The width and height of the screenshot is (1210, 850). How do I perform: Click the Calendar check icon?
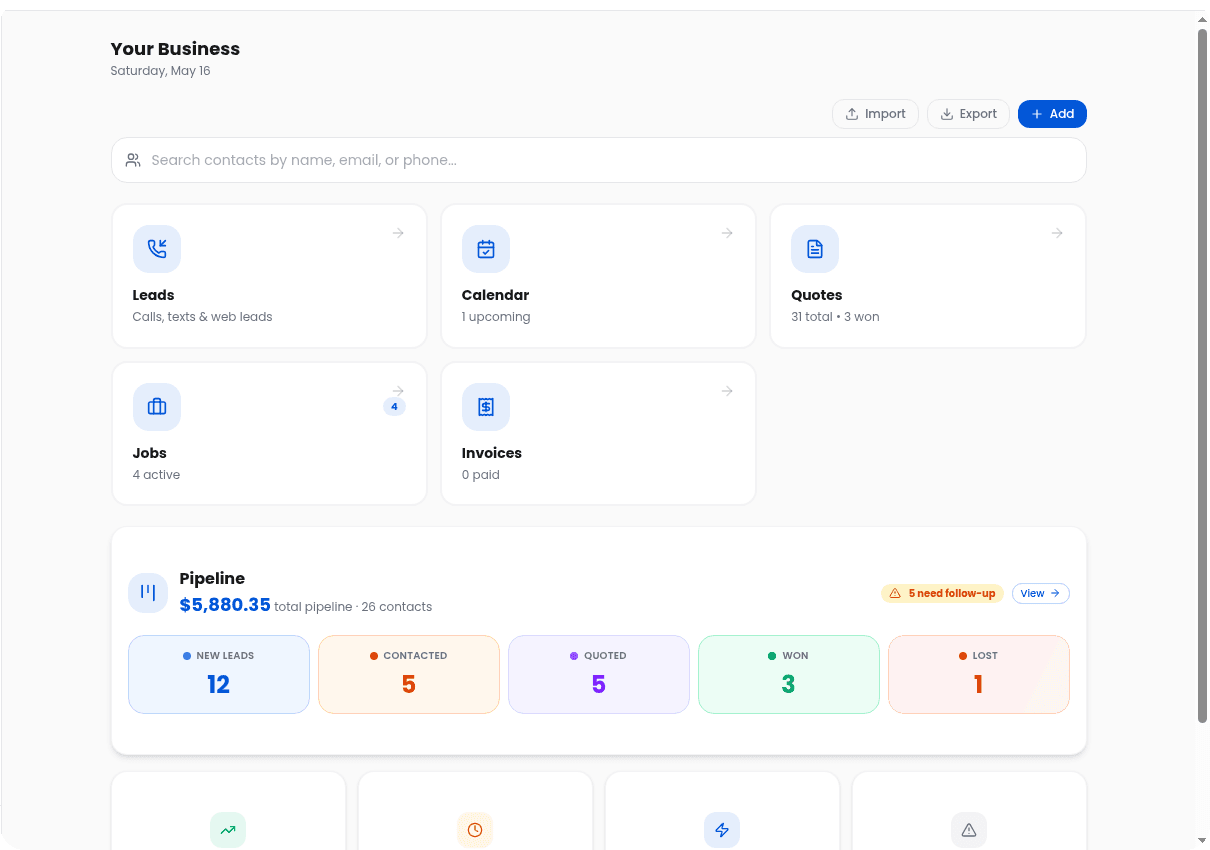[x=486, y=249]
